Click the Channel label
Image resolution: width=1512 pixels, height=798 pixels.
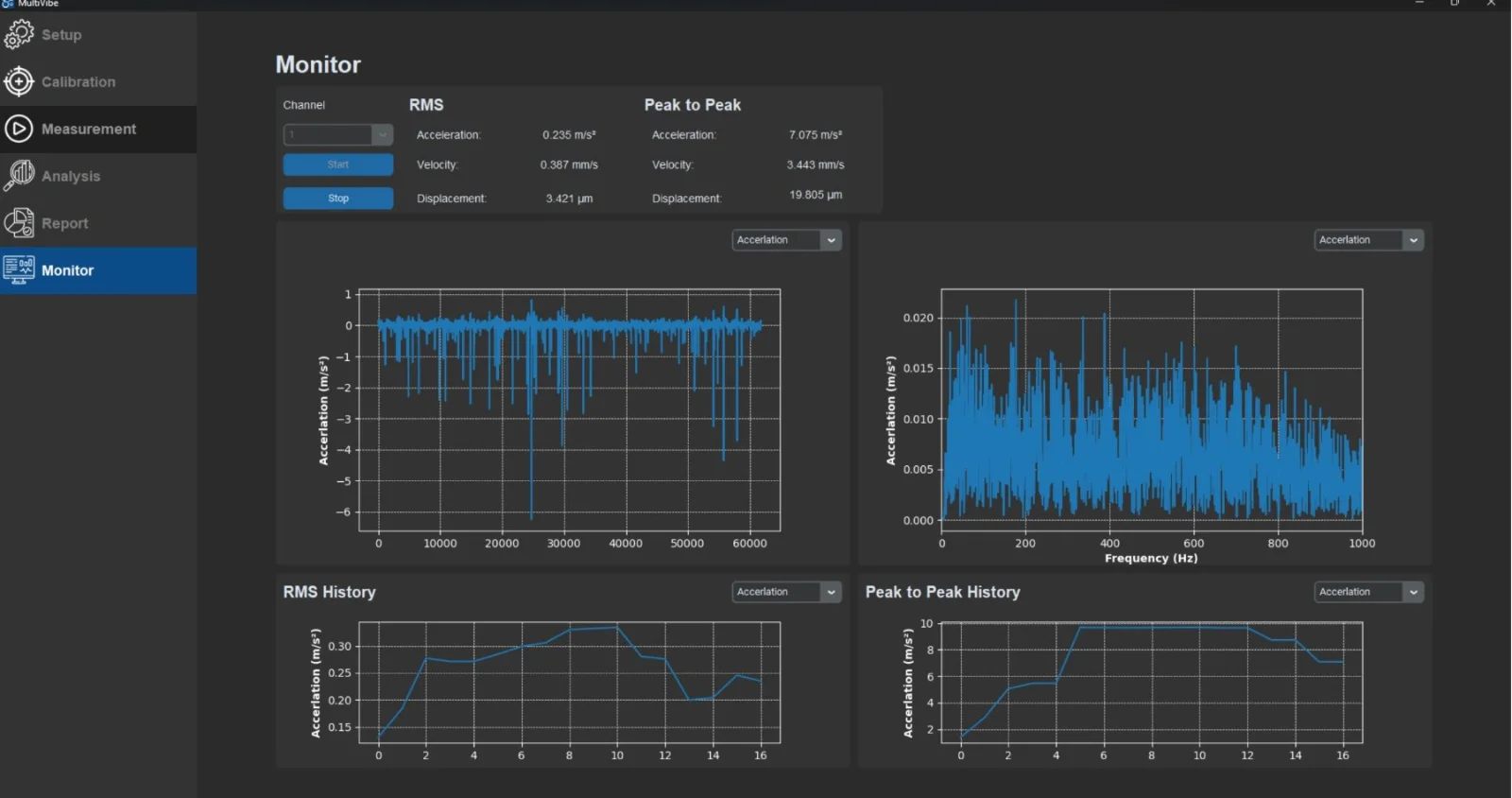click(304, 105)
